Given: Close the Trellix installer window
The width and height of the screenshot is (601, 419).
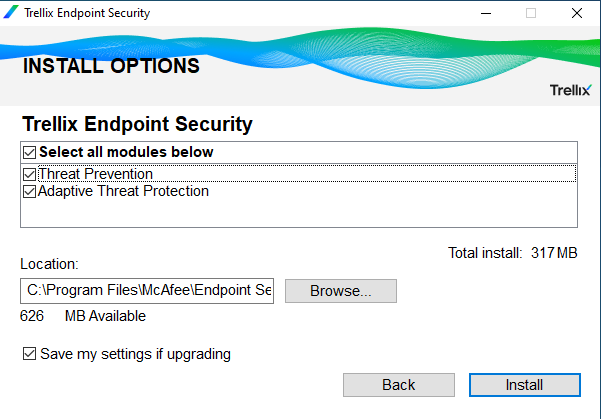Looking at the screenshot, I should click(x=576, y=13).
